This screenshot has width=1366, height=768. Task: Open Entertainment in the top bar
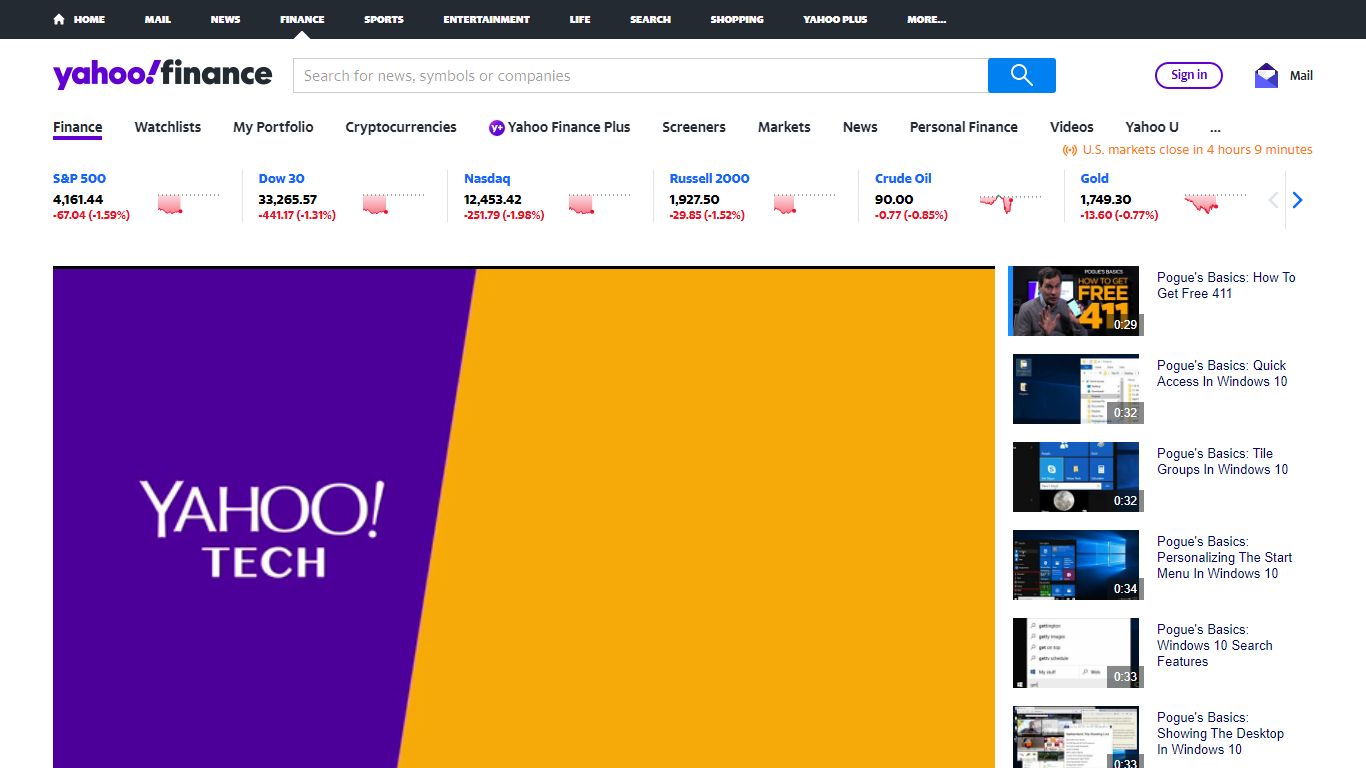click(x=487, y=19)
